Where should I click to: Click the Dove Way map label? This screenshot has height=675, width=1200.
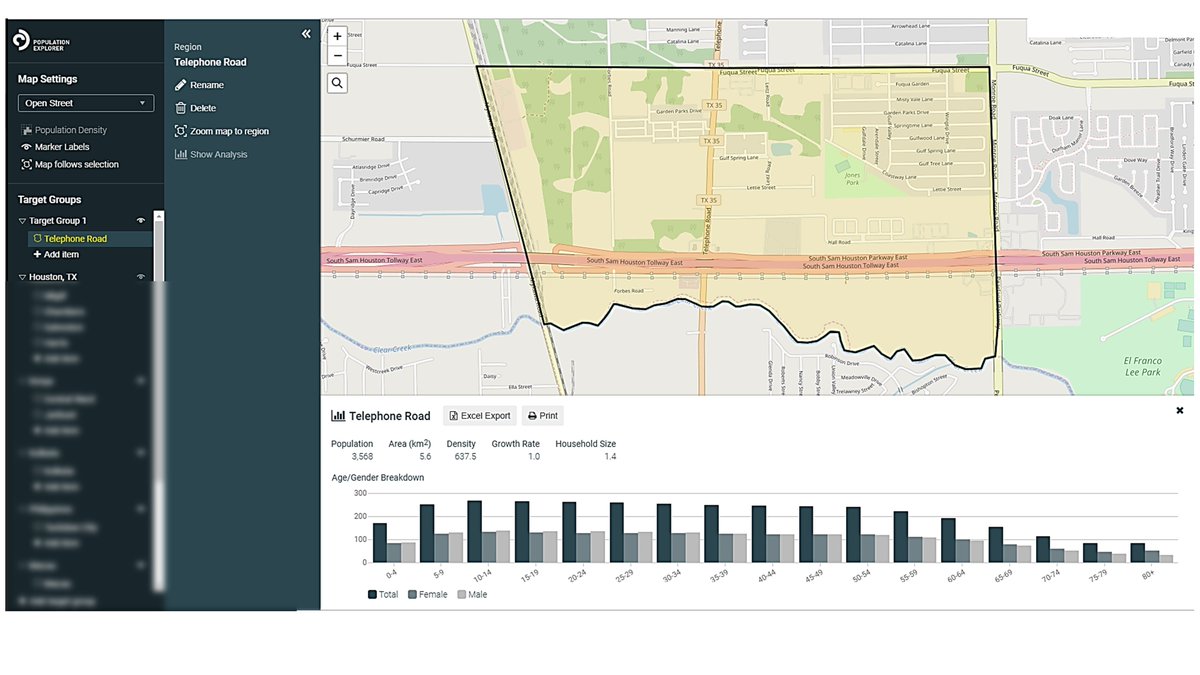tap(1135, 159)
